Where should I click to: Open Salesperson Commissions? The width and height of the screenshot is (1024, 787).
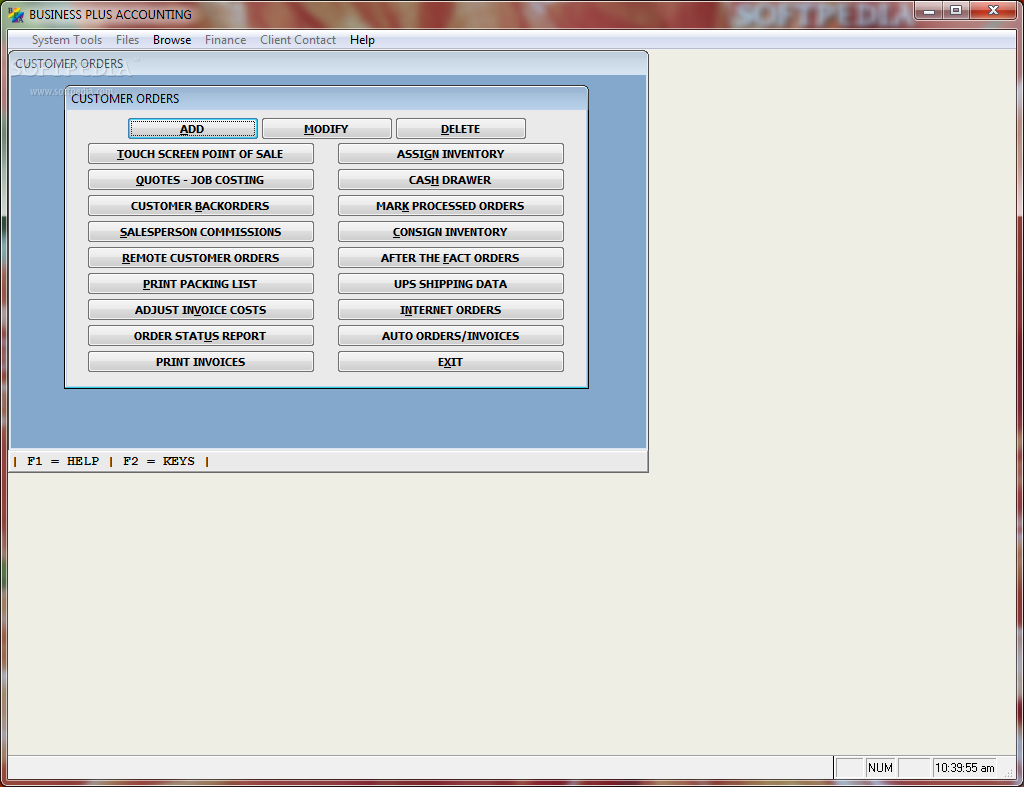[x=200, y=232]
